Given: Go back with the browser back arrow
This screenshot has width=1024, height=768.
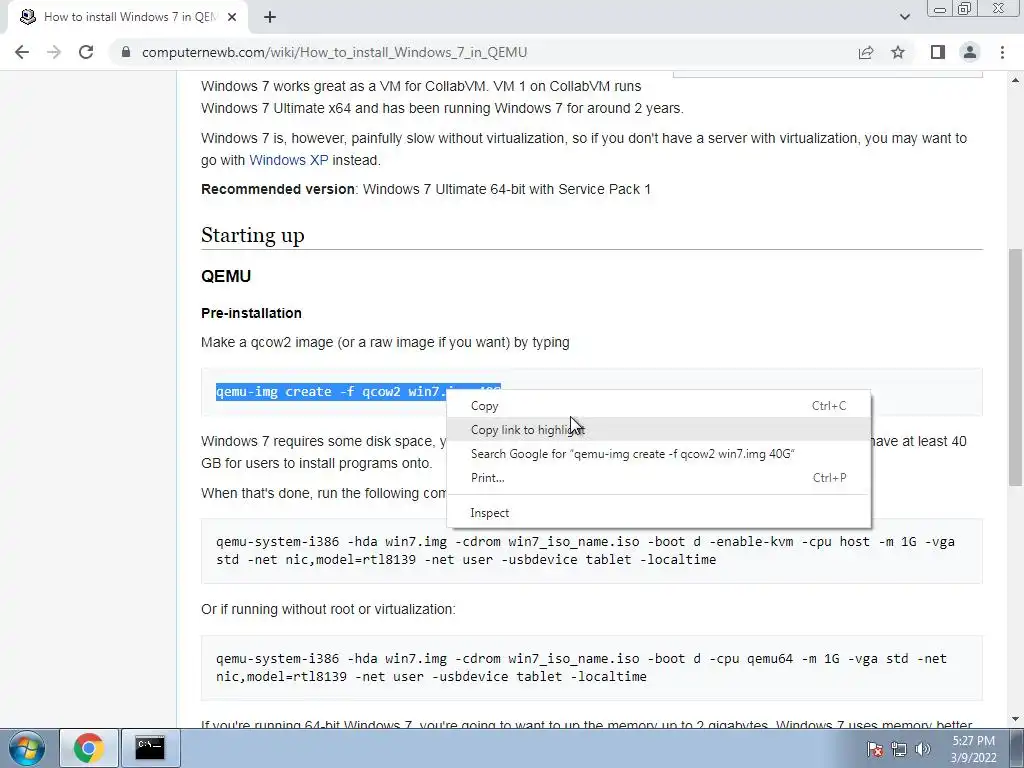Looking at the screenshot, I should (22, 52).
